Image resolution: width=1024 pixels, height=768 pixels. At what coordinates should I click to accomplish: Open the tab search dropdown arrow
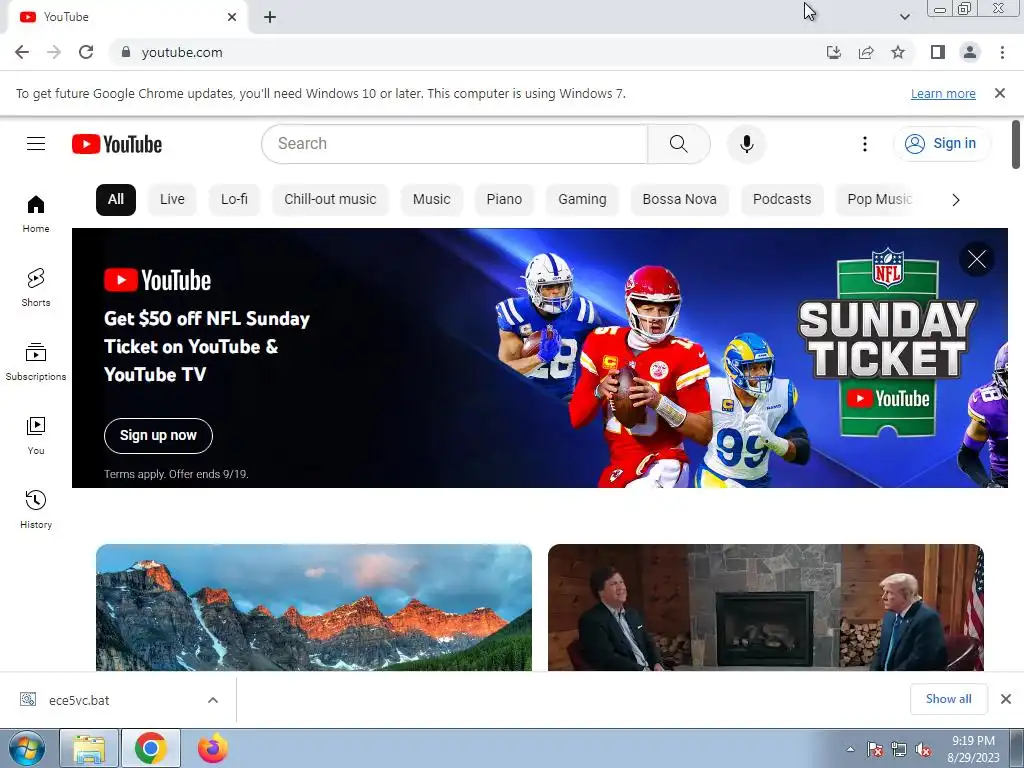[904, 17]
